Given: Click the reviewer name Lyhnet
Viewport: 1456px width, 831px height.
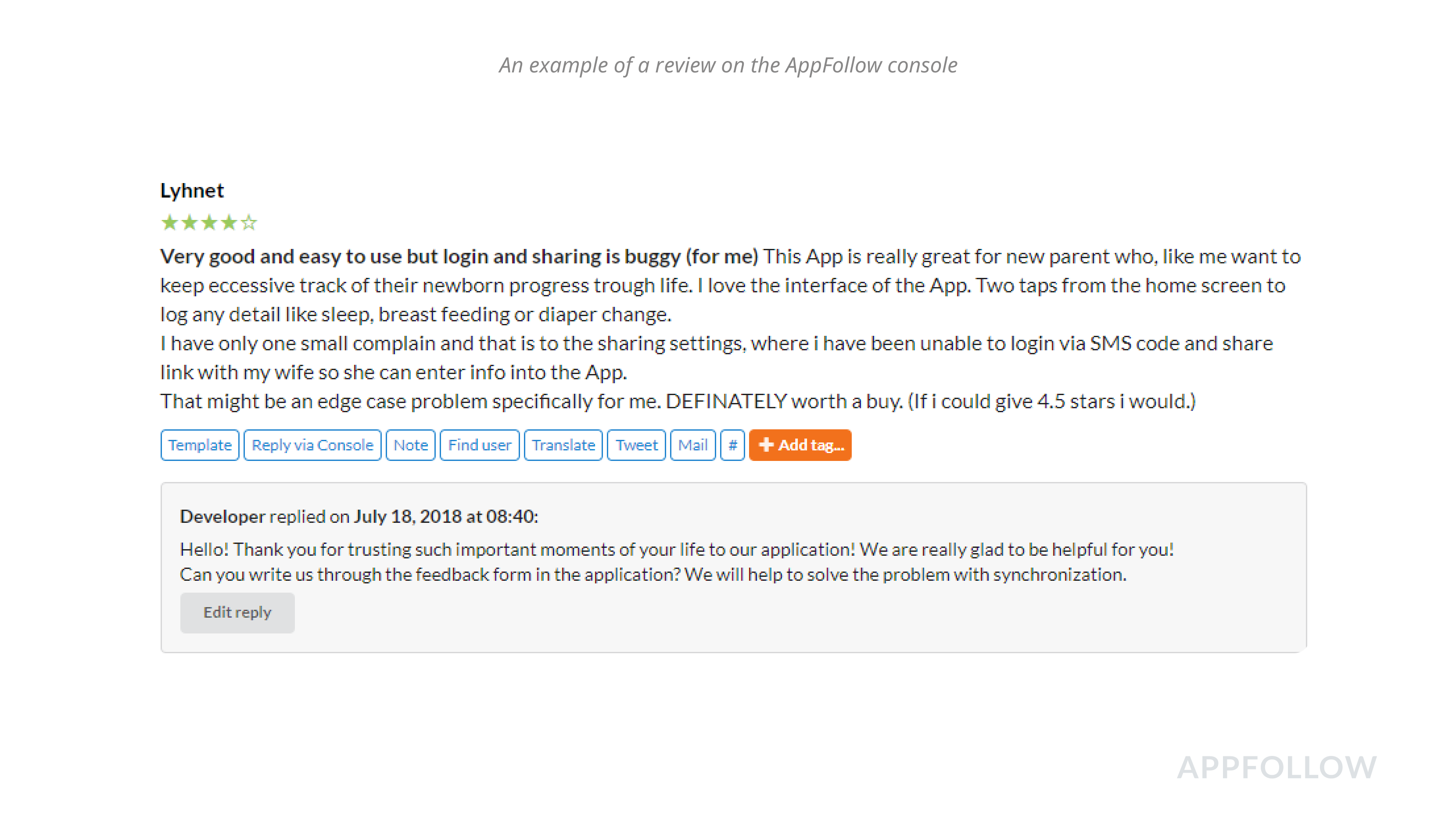Looking at the screenshot, I should coord(192,191).
